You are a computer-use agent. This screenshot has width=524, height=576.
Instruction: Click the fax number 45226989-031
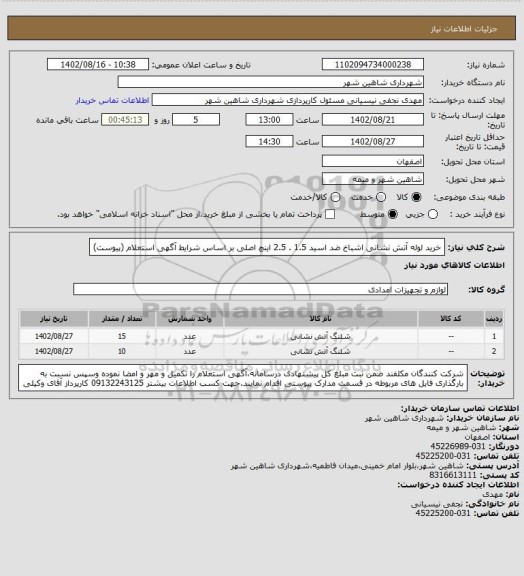(458, 446)
